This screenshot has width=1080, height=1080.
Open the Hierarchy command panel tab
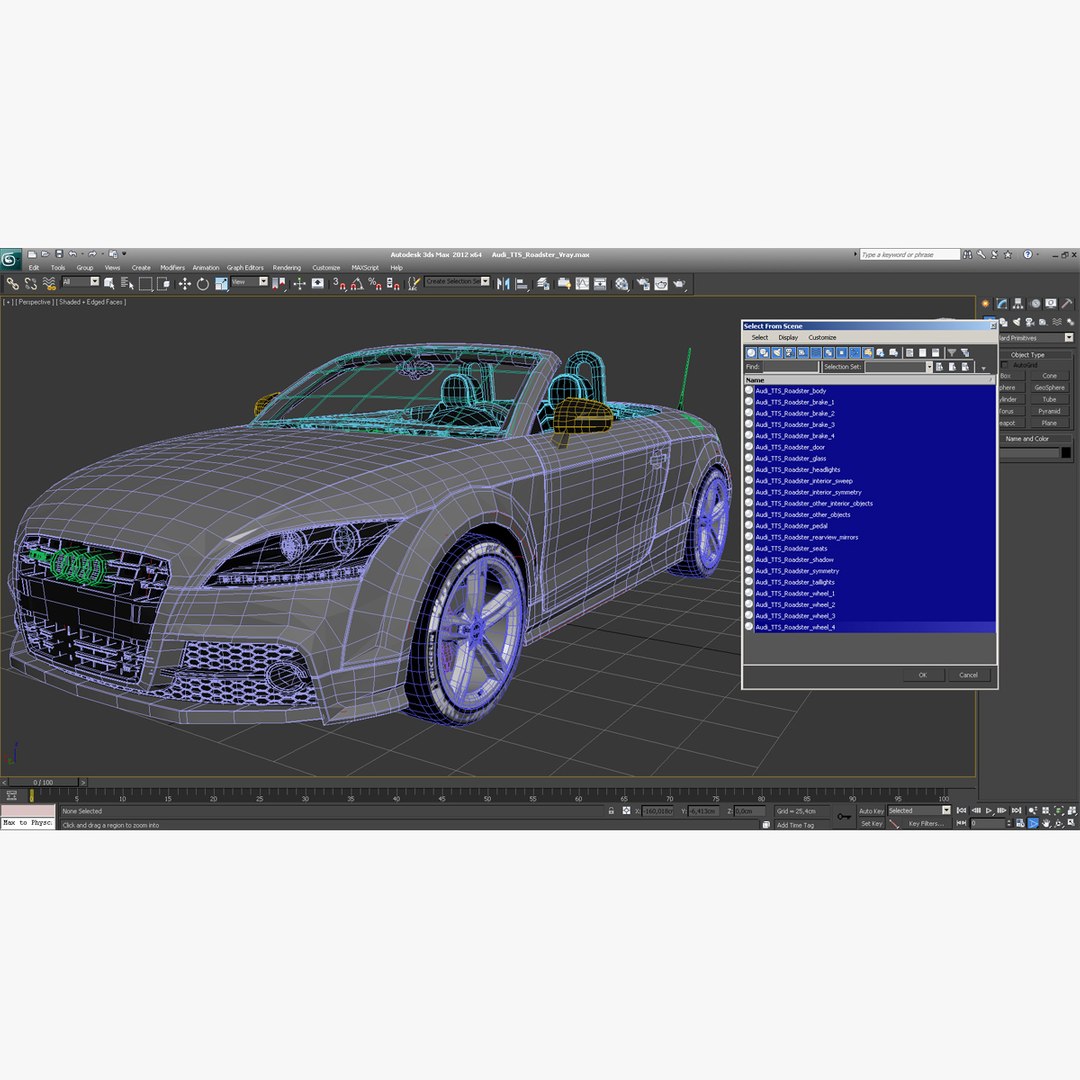point(1018,303)
